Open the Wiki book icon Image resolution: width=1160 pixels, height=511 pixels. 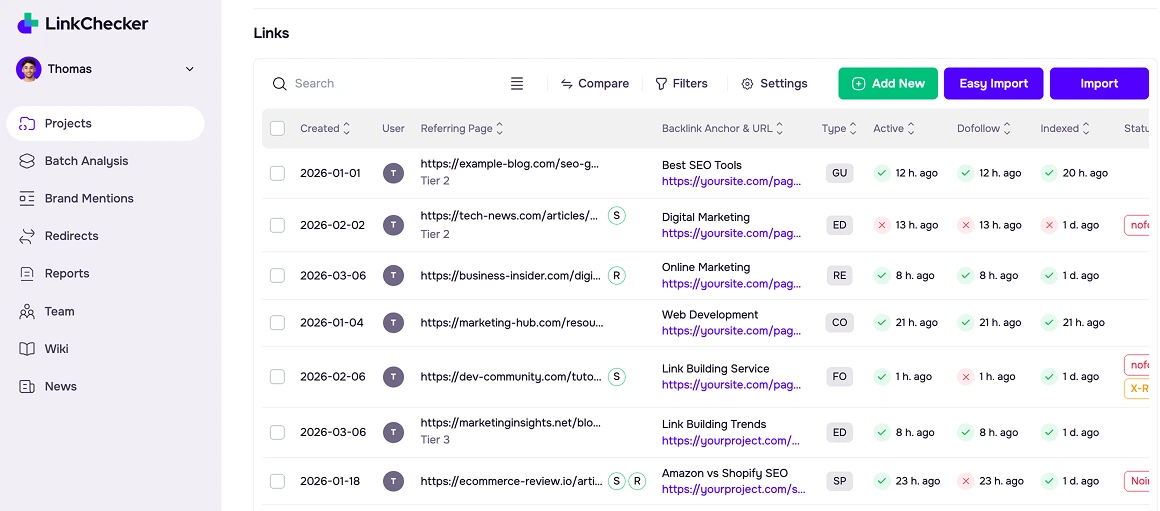(27, 349)
